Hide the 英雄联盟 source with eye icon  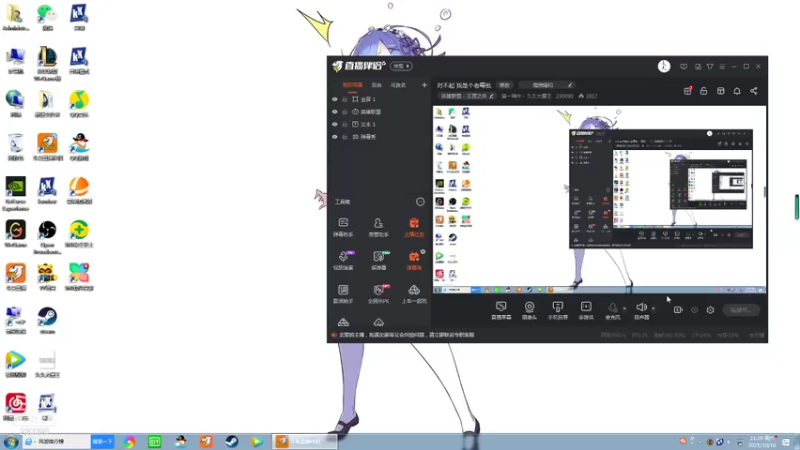335,112
